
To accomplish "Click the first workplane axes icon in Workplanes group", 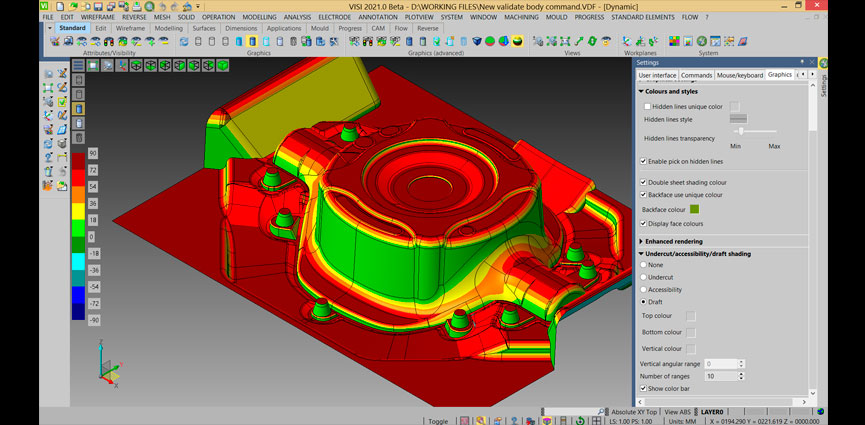I will (627, 41).
